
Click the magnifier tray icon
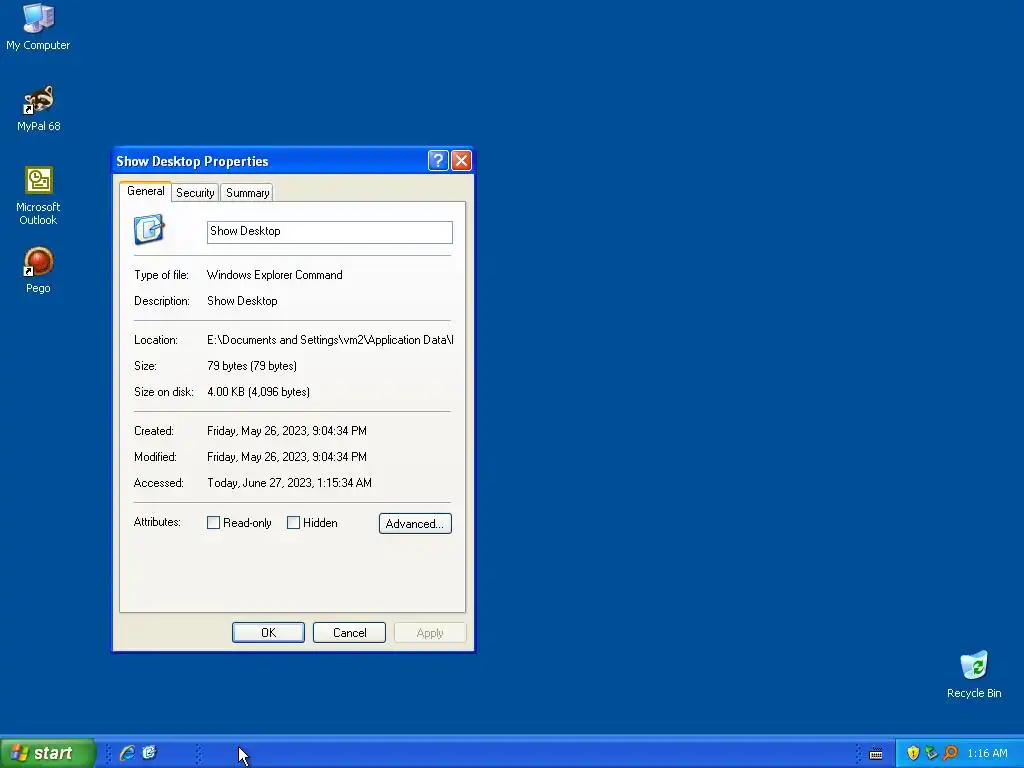950,753
